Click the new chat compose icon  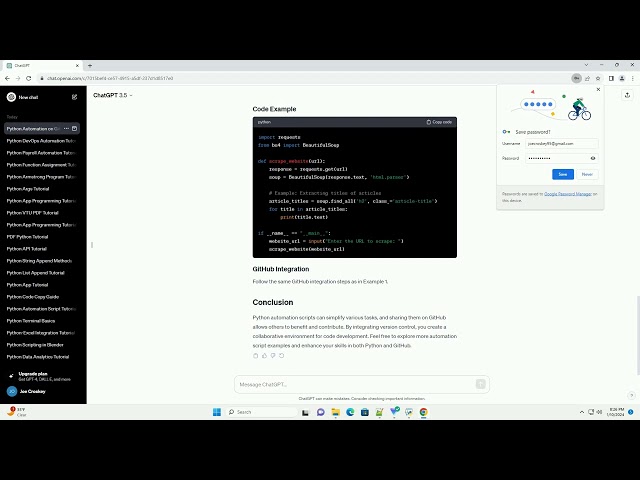coord(74,97)
